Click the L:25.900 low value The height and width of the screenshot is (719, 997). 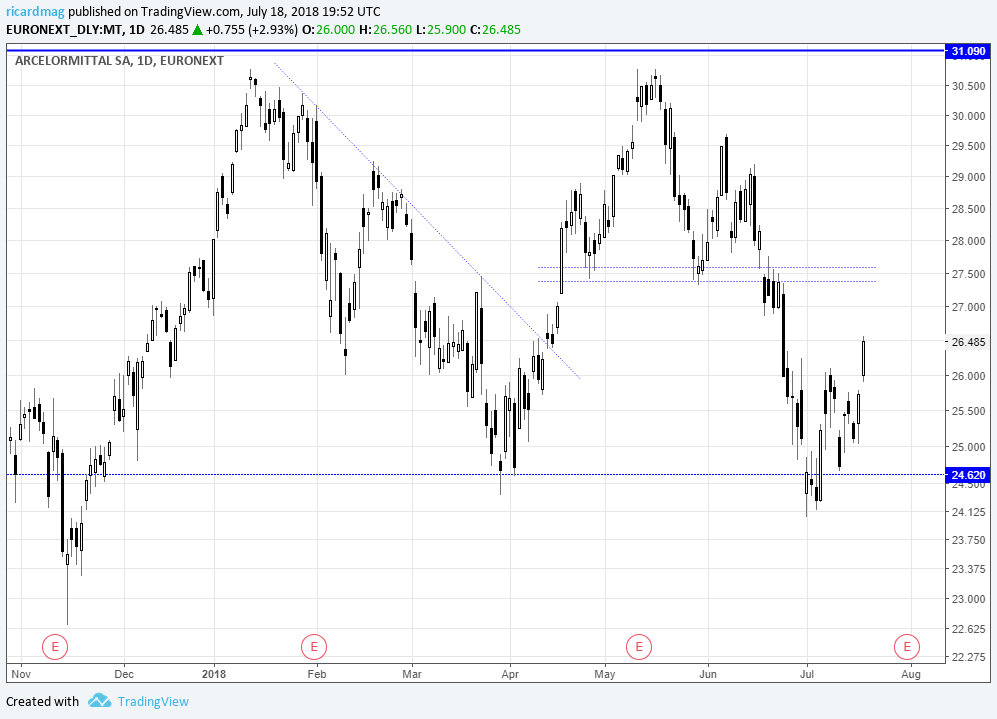pos(441,29)
